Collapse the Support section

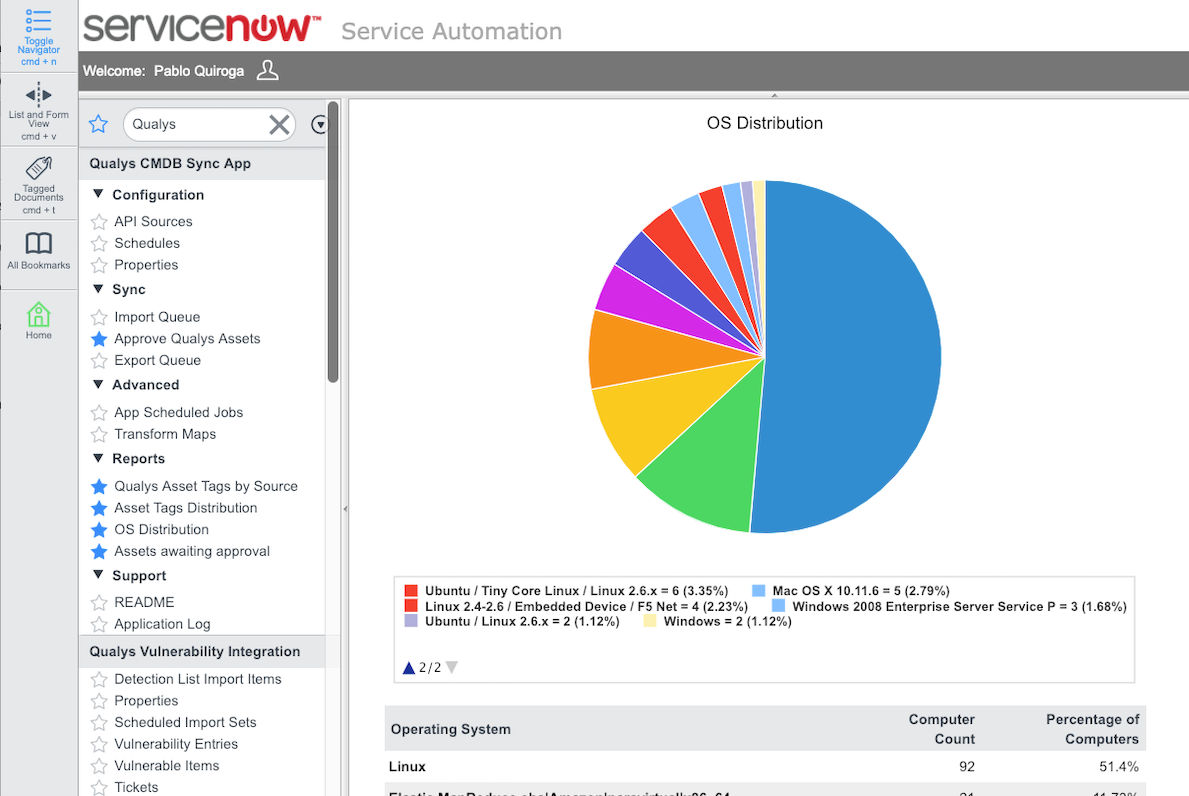(98, 575)
